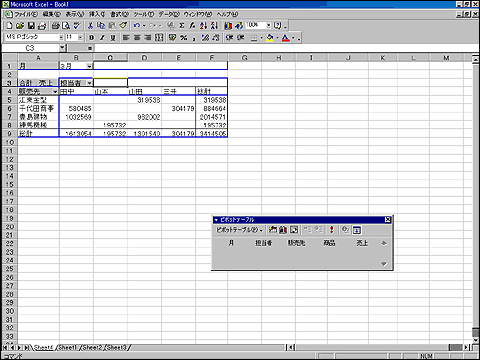The width and height of the screenshot is (480, 360).
Task: Click the Format Painter brush icon
Action: 123,26
